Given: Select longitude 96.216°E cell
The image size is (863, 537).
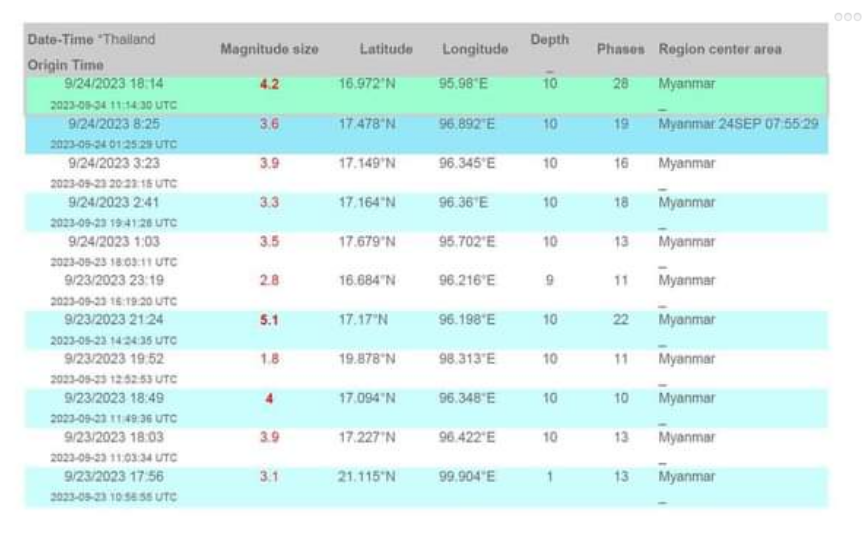Looking at the screenshot, I should click(467, 281).
